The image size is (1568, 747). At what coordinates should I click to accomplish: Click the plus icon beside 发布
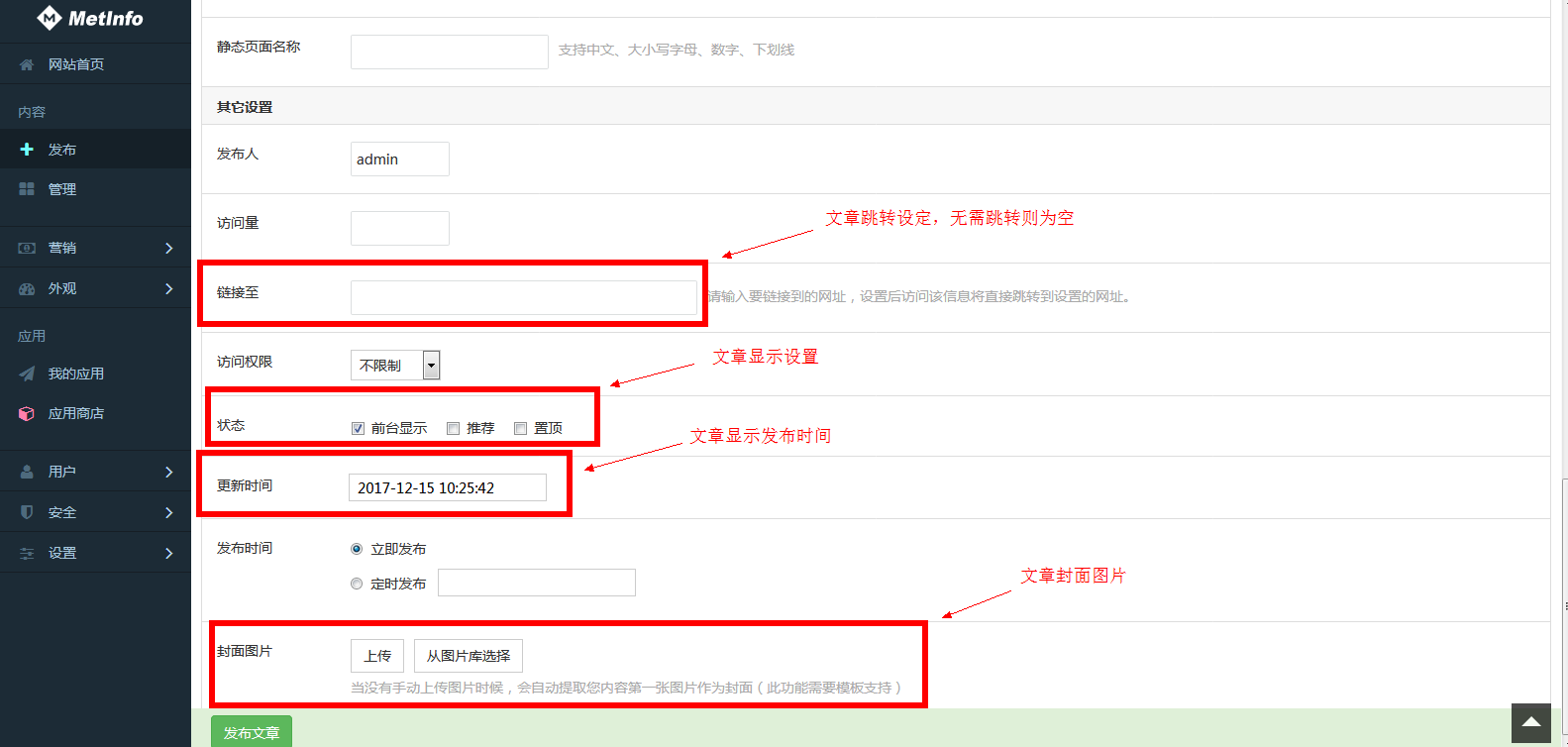[27, 150]
